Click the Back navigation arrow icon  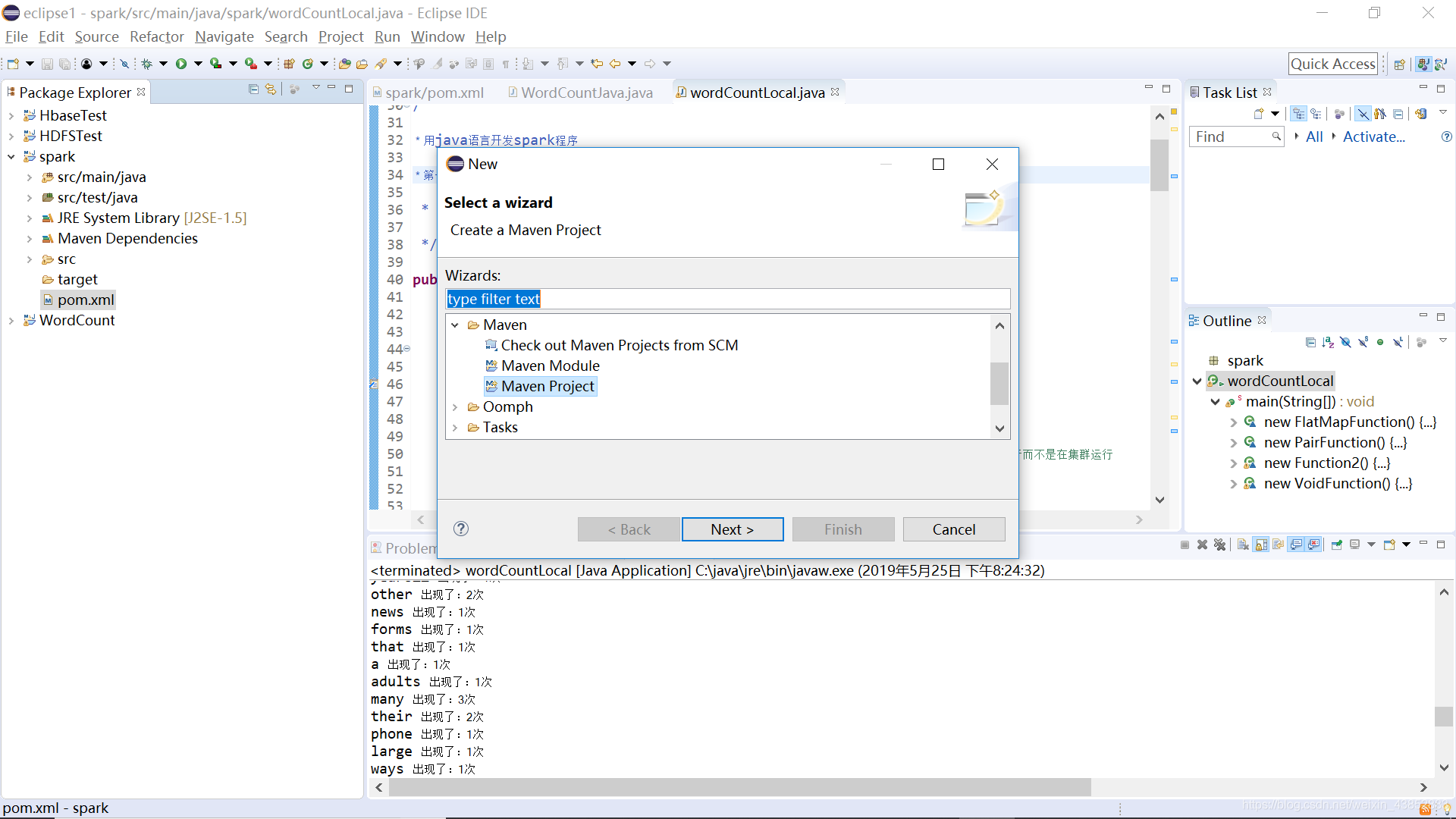[615, 64]
